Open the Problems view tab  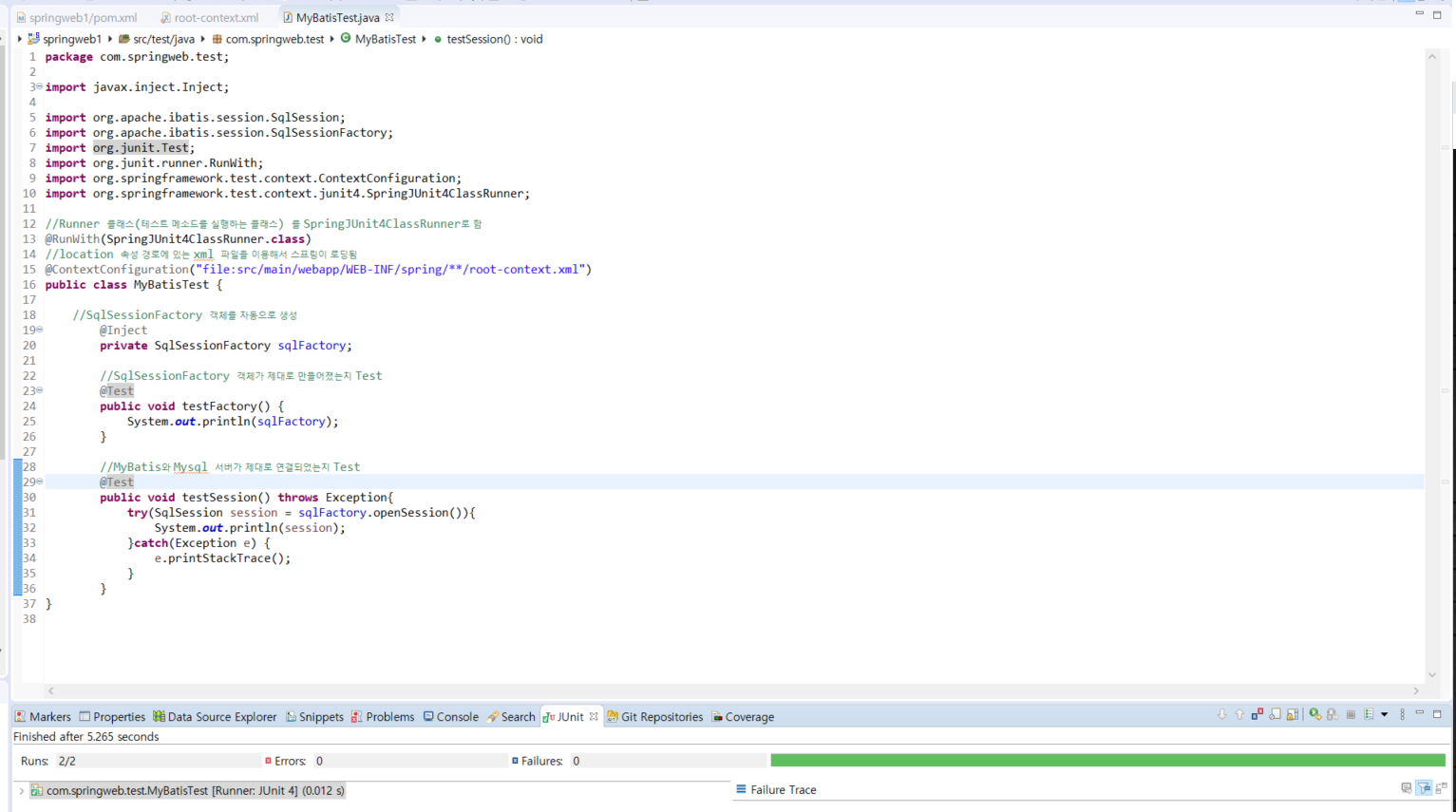pyautogui.click(x=383, y=717)
